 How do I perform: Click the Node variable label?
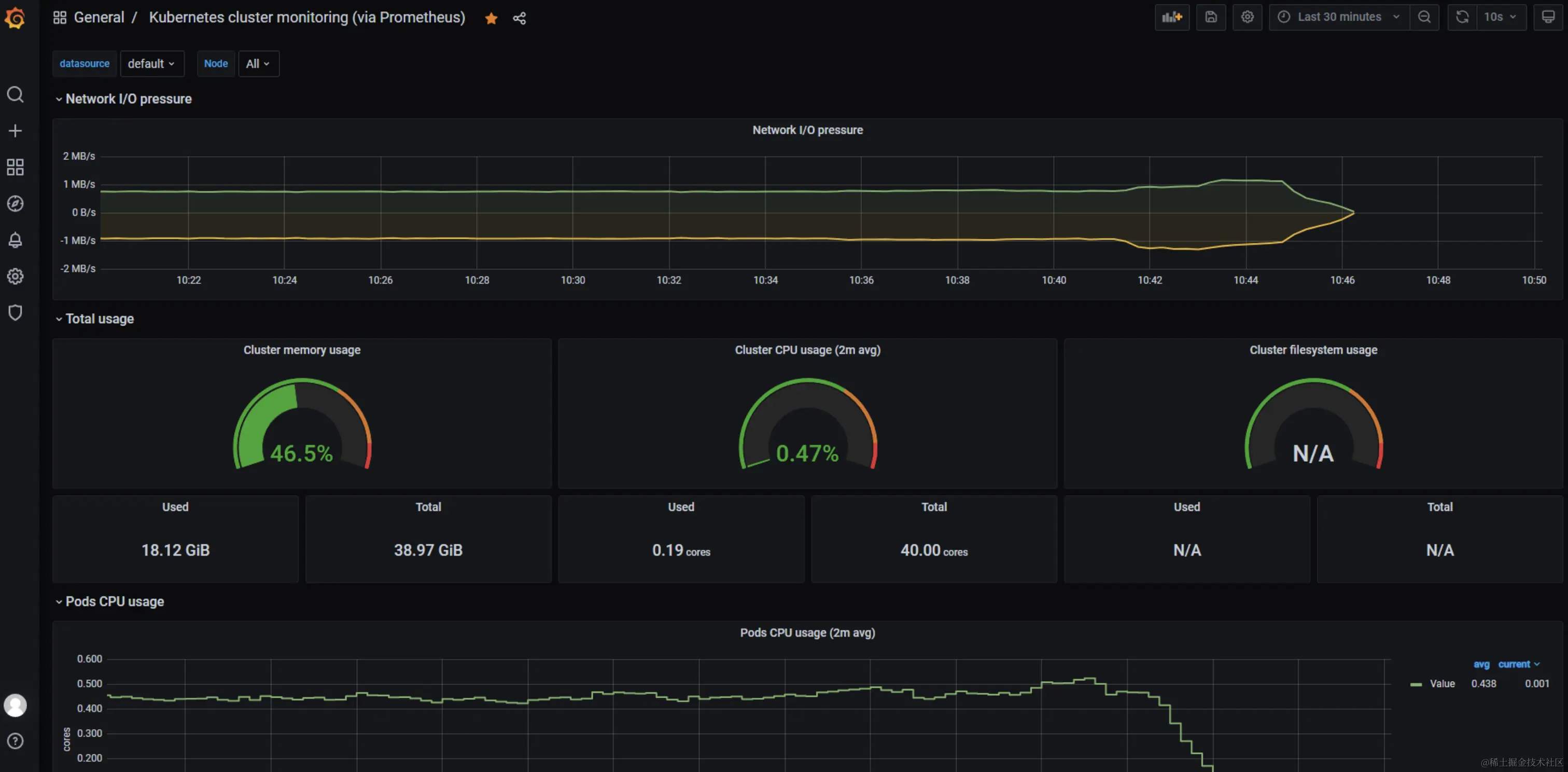(x=216, y=63)
